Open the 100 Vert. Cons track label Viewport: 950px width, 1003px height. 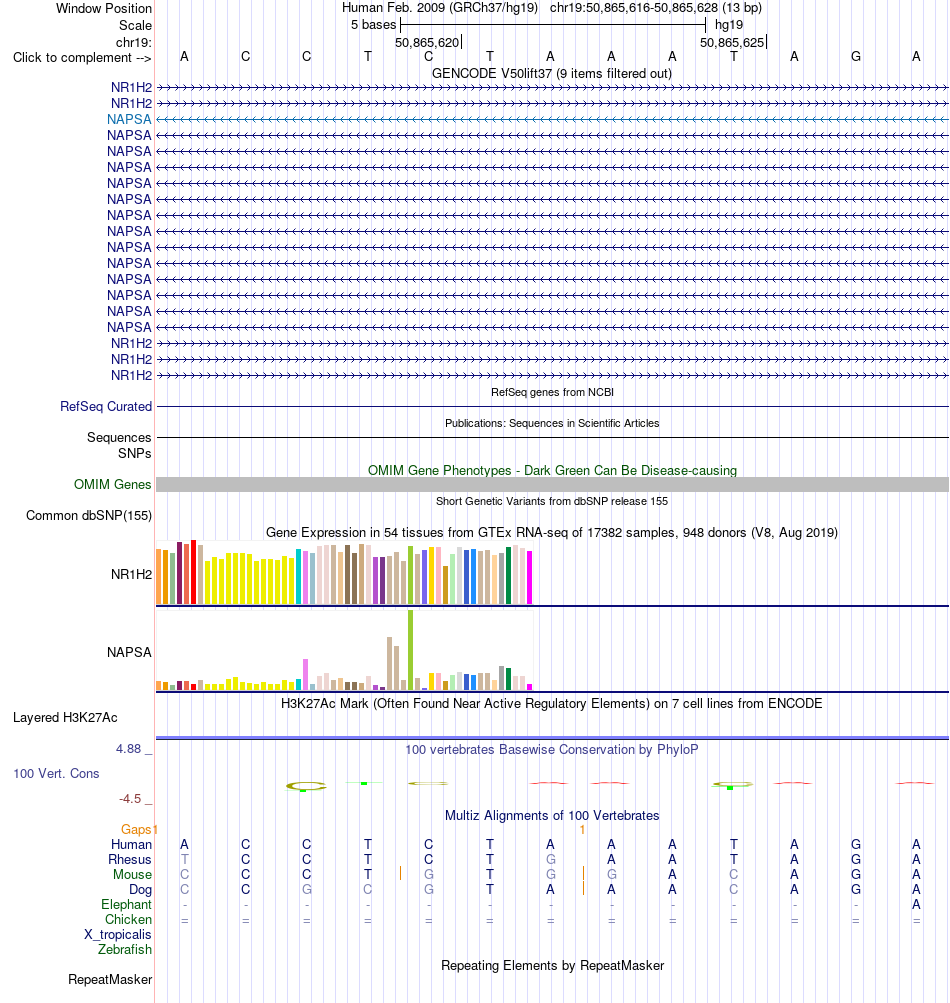click(x=56, y=774)
